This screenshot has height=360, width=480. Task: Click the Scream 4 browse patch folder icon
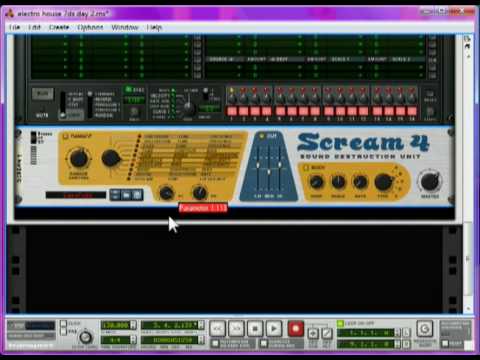pyautogui.click(x=126, y=195)
